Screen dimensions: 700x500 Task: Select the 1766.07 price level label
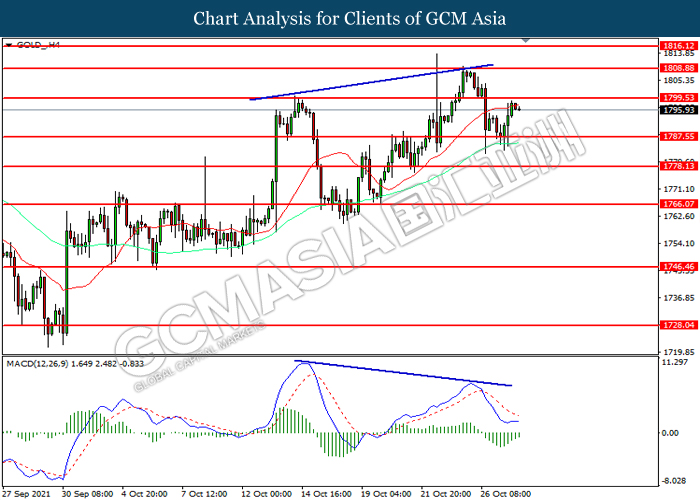click(x=679, y=204)
